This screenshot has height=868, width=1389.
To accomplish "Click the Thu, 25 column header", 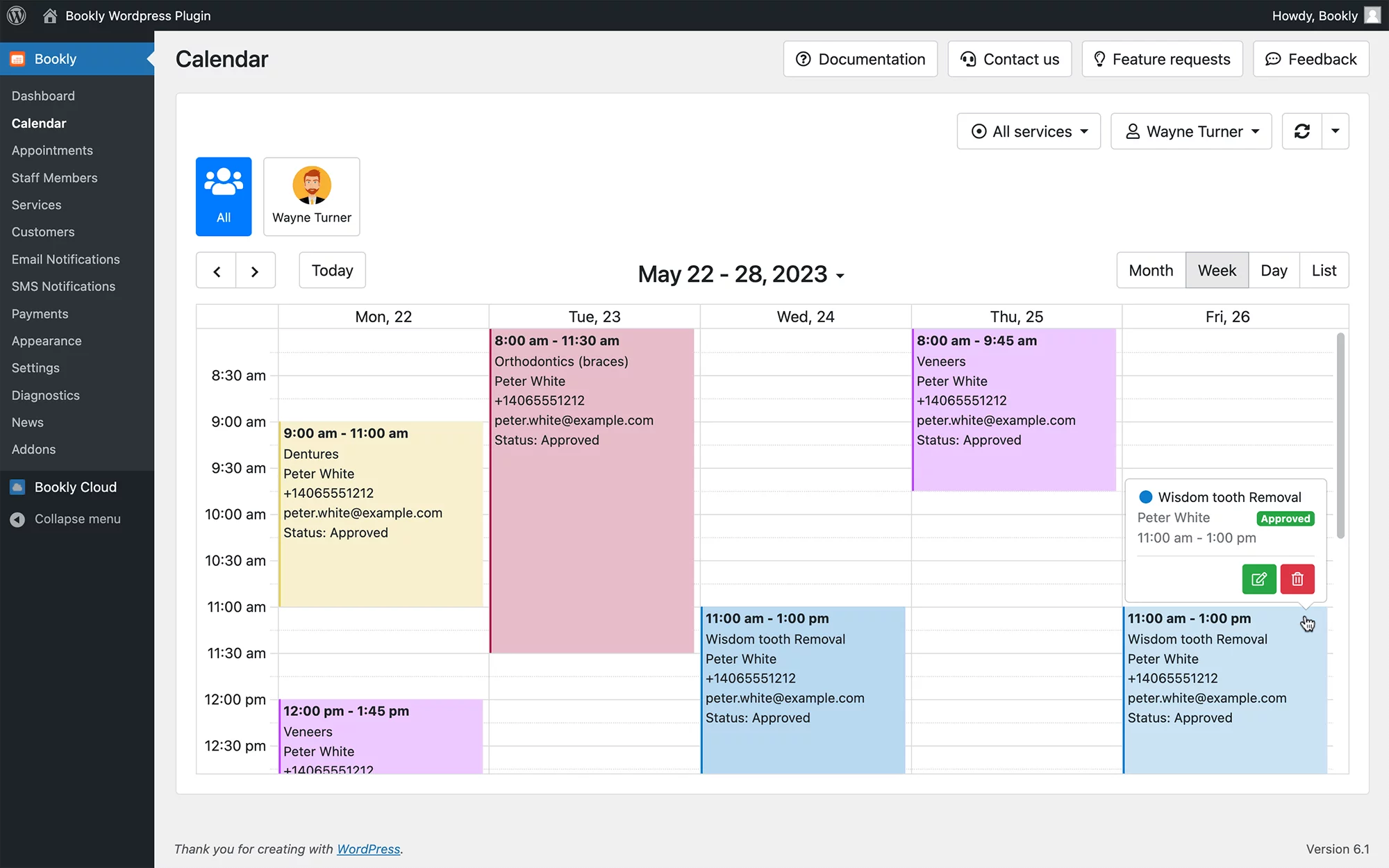I will 1017,317.
